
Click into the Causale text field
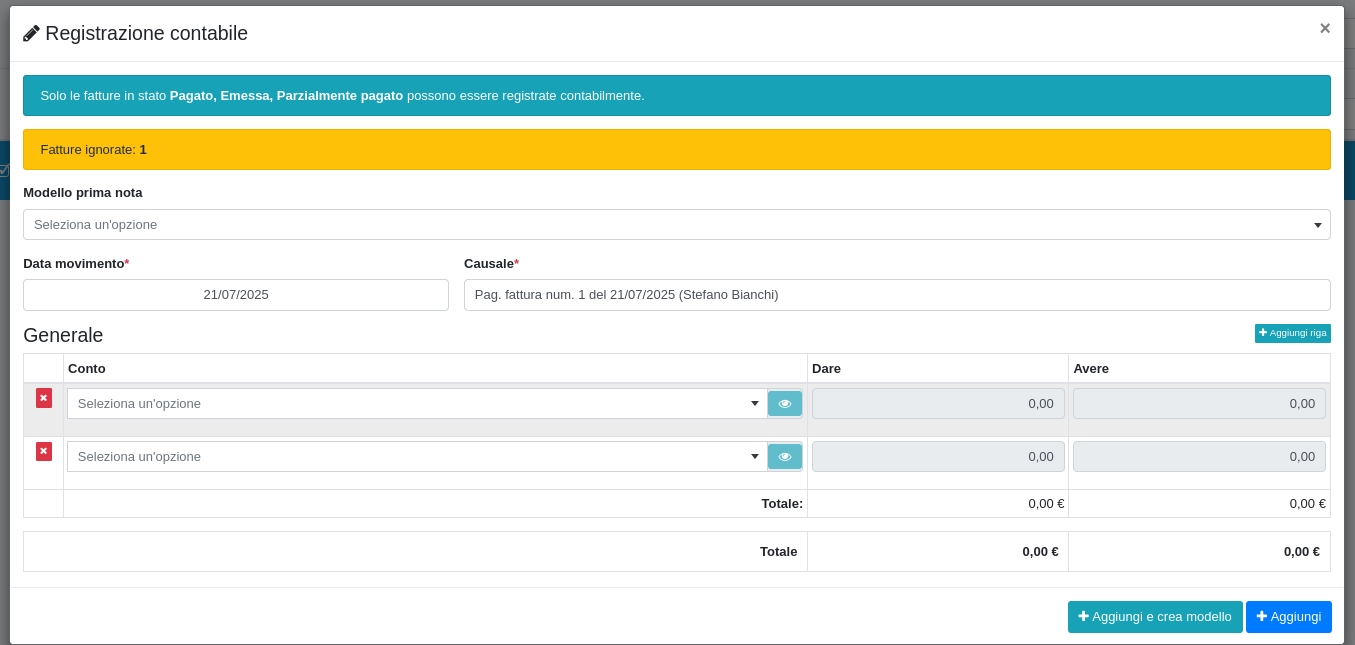tap(896, 295)
